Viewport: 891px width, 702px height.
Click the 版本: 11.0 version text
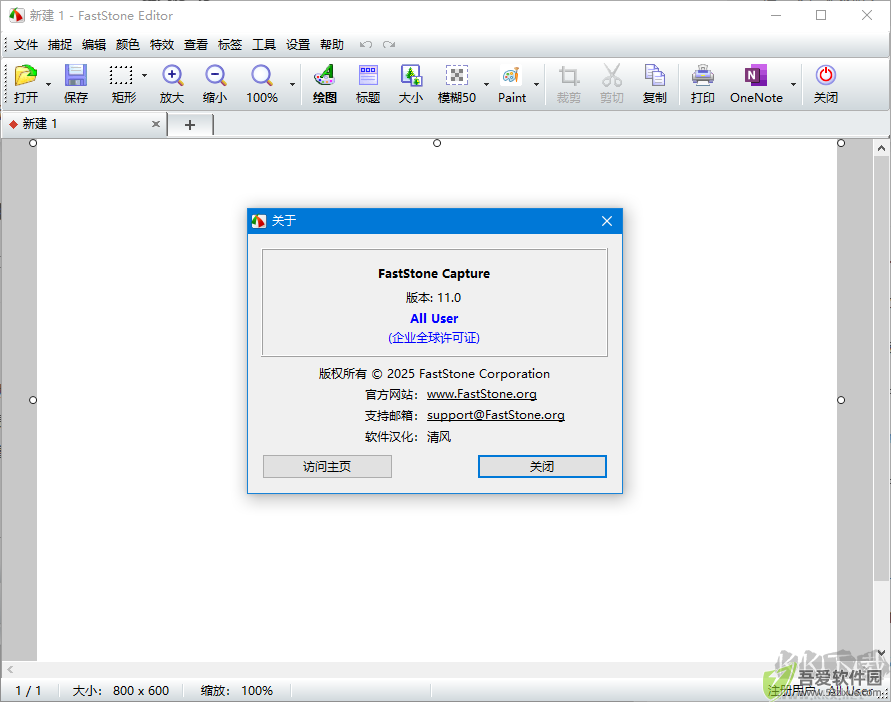tap(434, 297)
